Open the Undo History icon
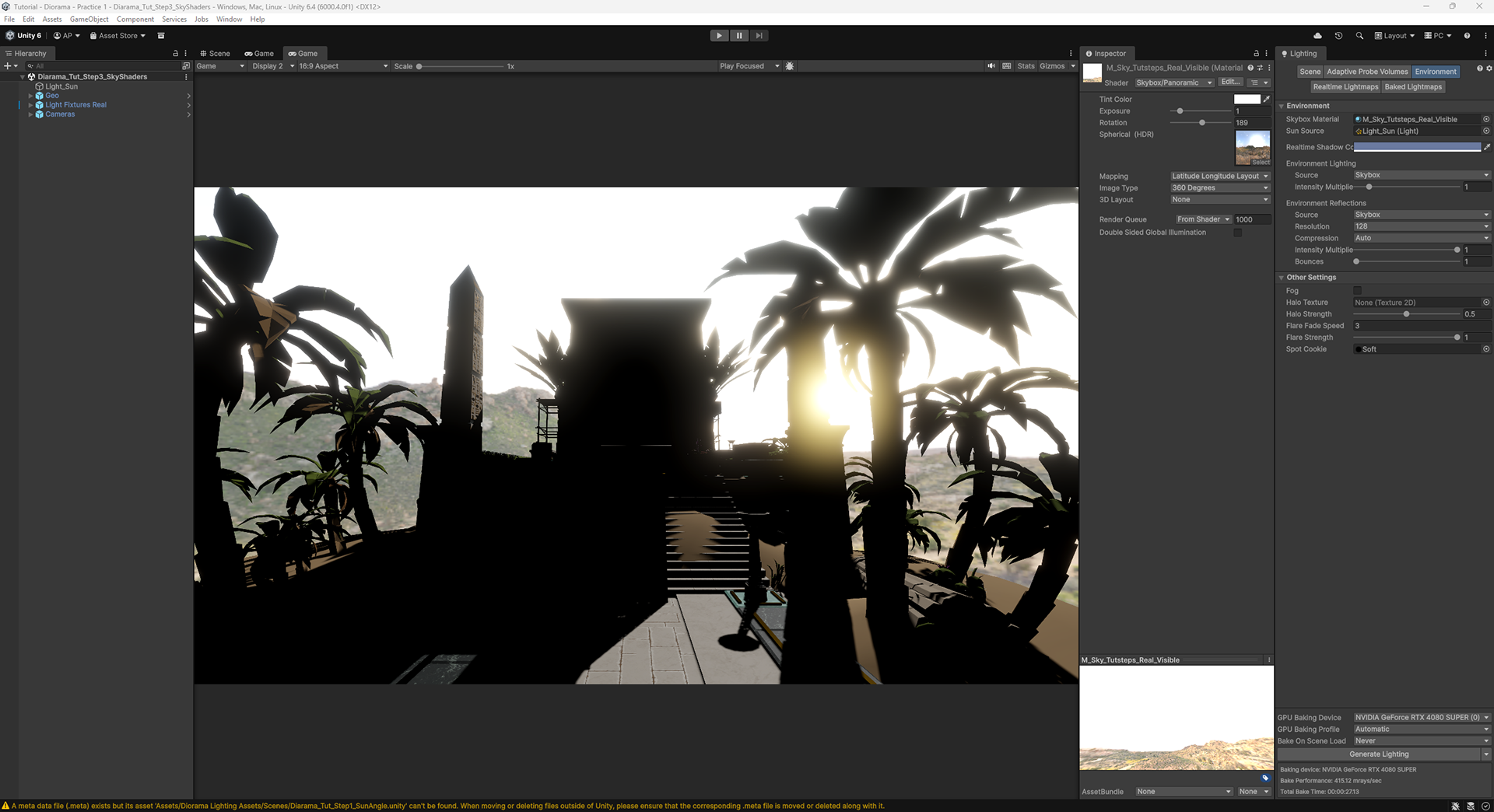The height and width of the screenshot is (812, 1494). pyautogui.click(x=1338, y=36)
